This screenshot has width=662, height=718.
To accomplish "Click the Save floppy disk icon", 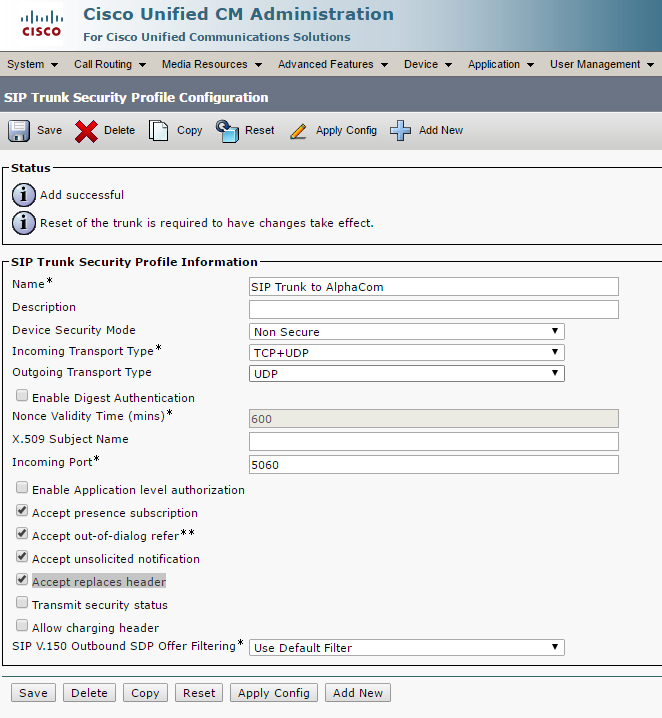I will pos(19,131).
